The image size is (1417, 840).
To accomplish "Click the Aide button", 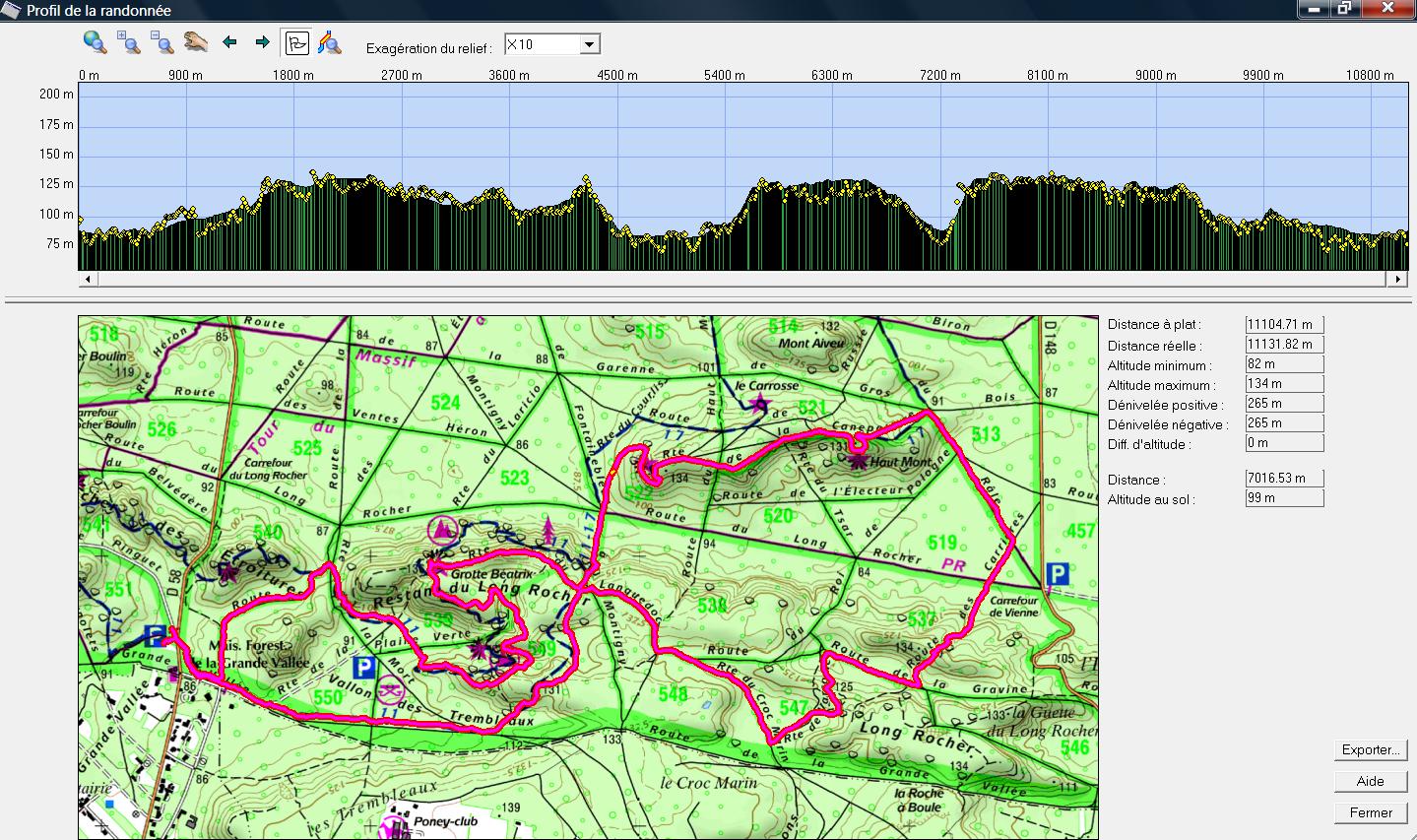I will click(1370, 781).
